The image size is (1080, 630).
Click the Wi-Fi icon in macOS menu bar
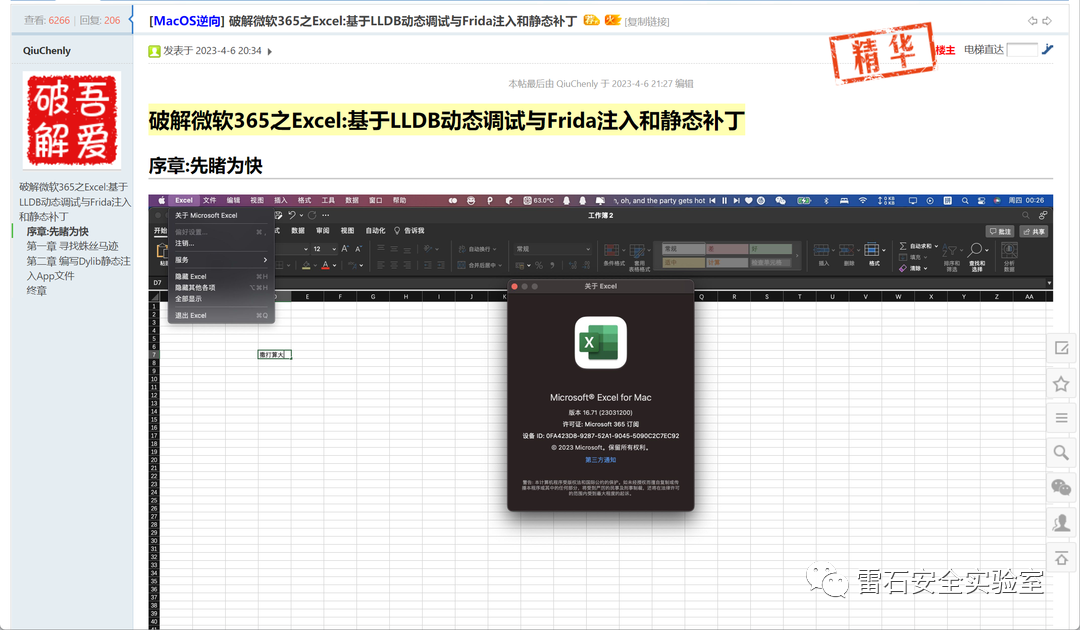pyautogui.click(x=862, y=200)
